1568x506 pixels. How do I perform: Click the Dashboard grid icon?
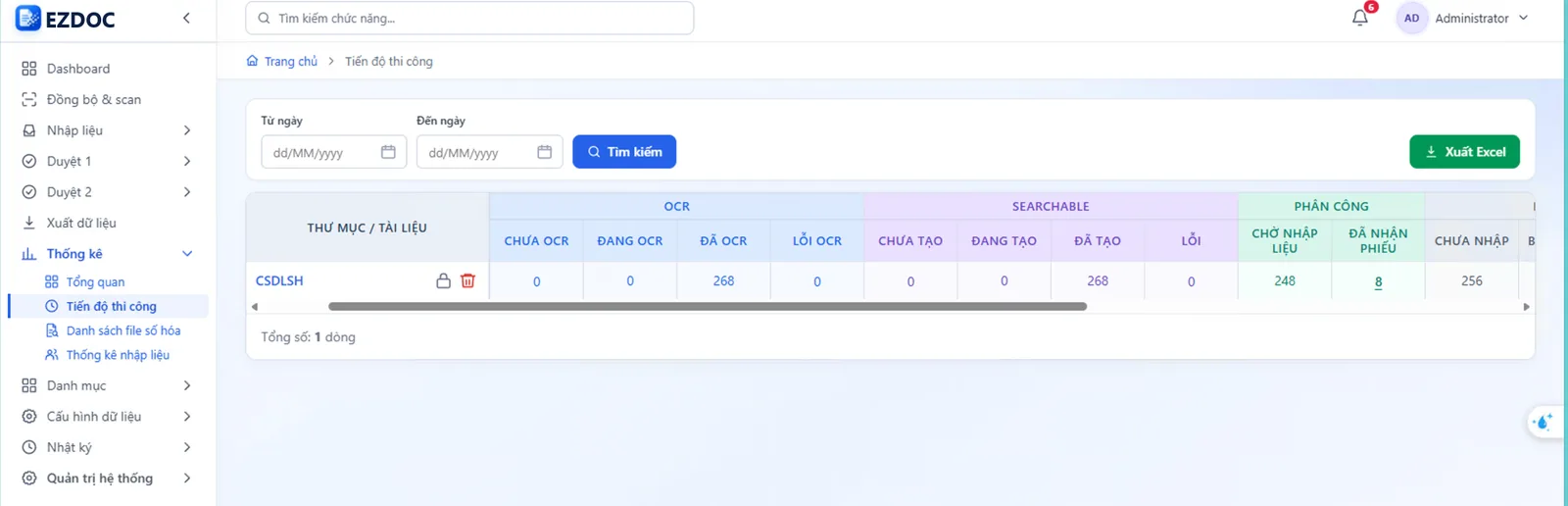pyautogui.click(x=29, y=69)
